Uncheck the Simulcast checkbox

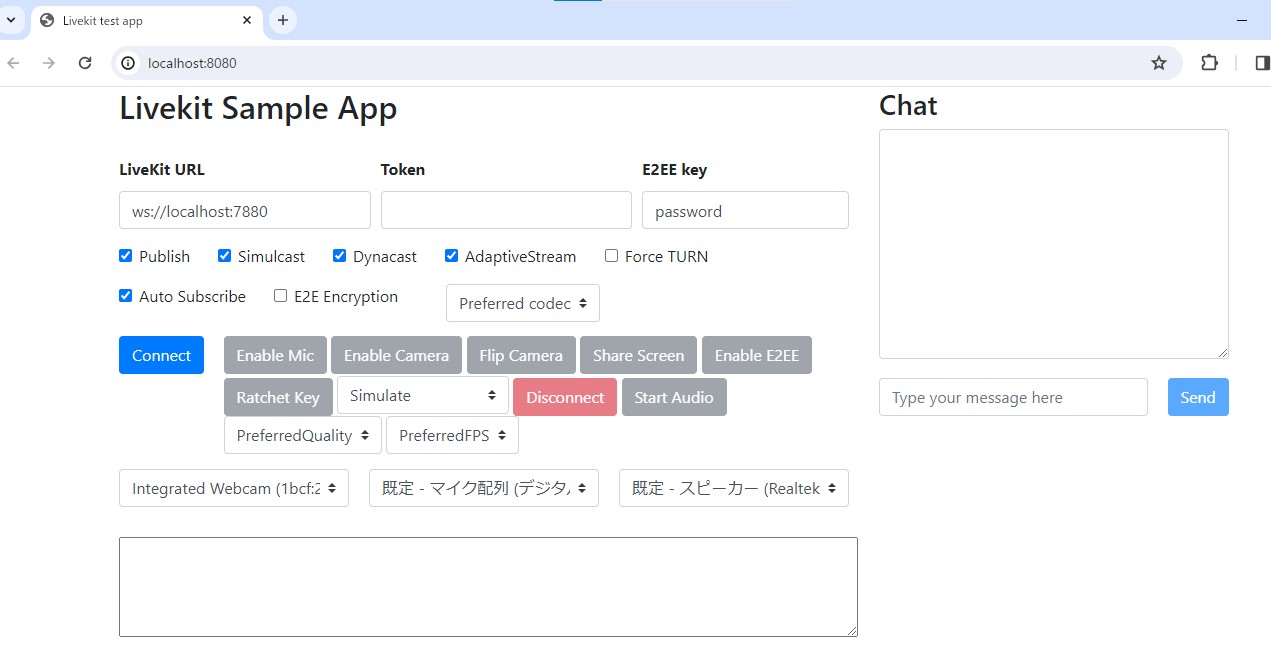(224, 256)
